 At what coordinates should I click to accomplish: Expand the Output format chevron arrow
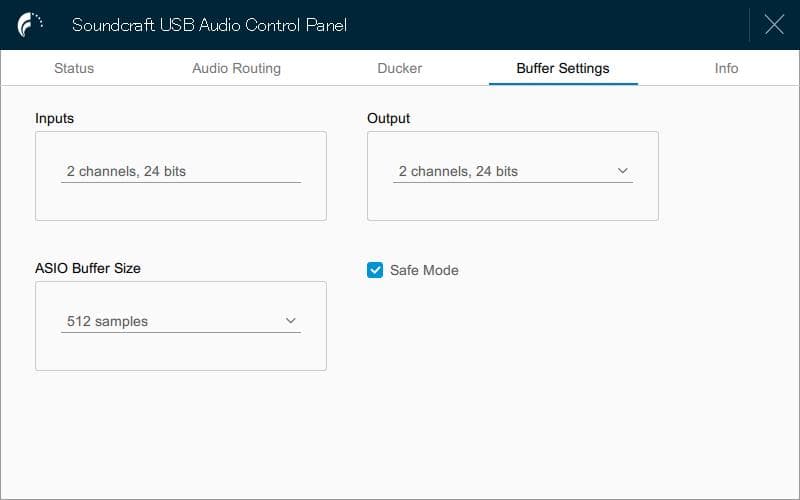click(623, 171)
